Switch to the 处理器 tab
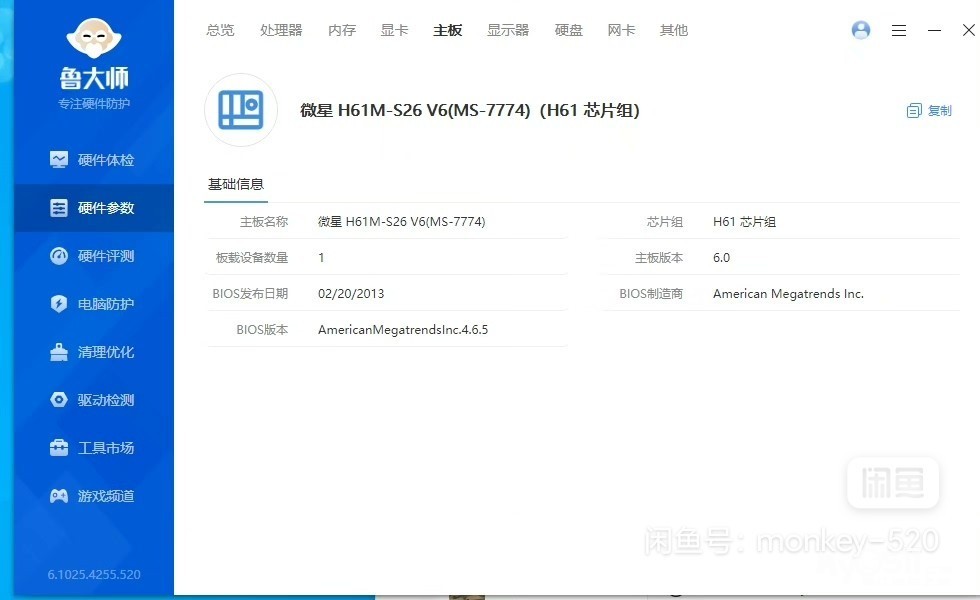The height and width of the screenshot is (600, 980). pyautogui.click(x=281, y=30)
